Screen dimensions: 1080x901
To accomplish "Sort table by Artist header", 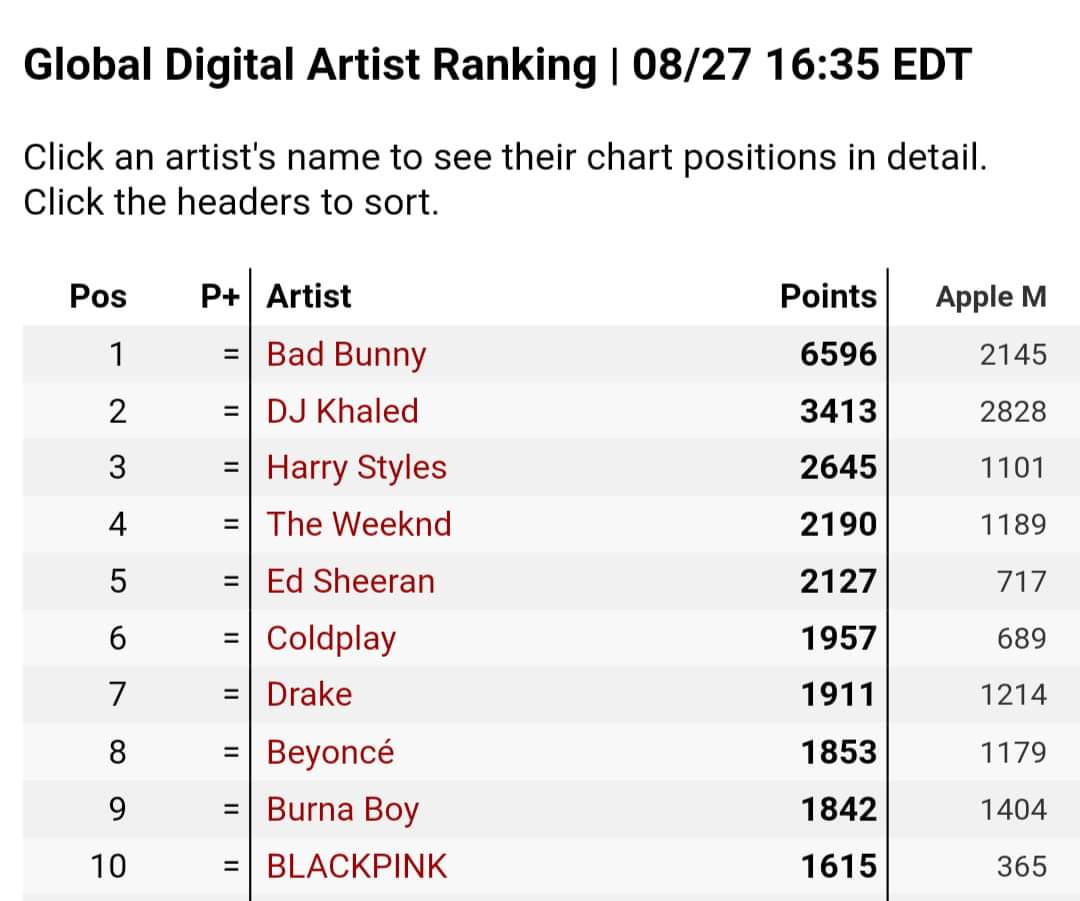I will pyautogui.click(x=309, y=297).
